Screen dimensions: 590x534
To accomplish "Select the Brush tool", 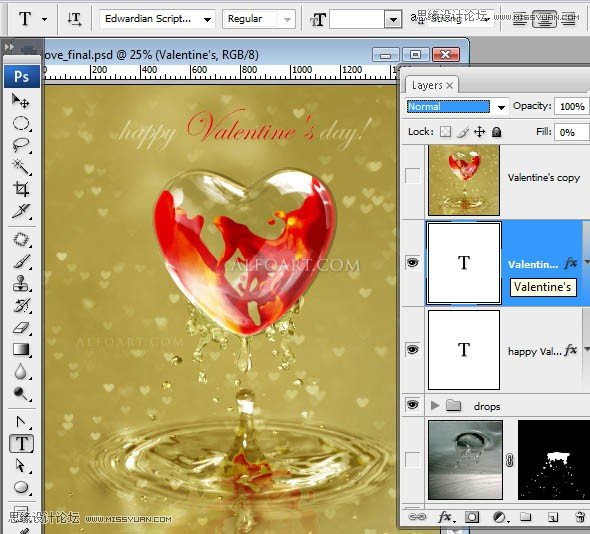I will (21, 262).
